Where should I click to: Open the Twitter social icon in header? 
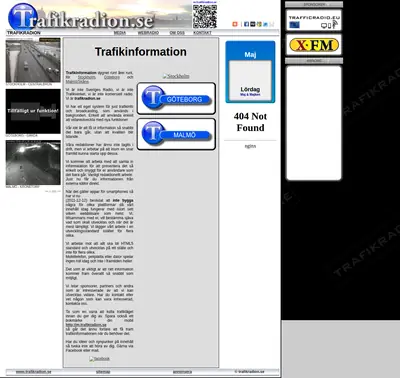[x=265, y=24]
